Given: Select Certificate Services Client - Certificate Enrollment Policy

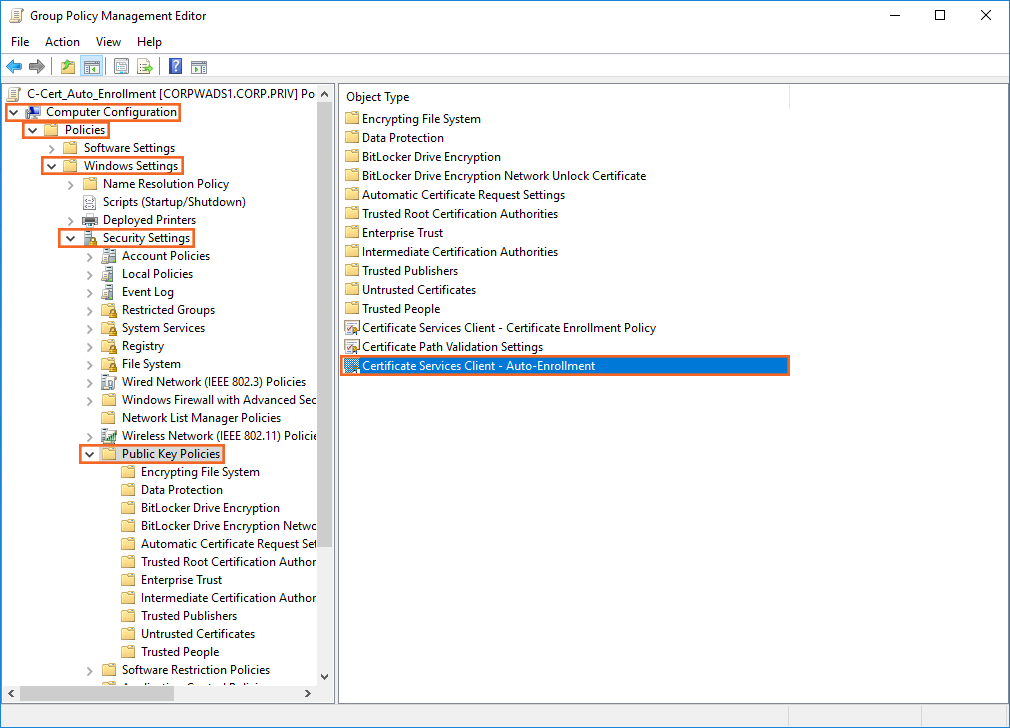Looking at the screenshot, I should (x=508, y=328).
